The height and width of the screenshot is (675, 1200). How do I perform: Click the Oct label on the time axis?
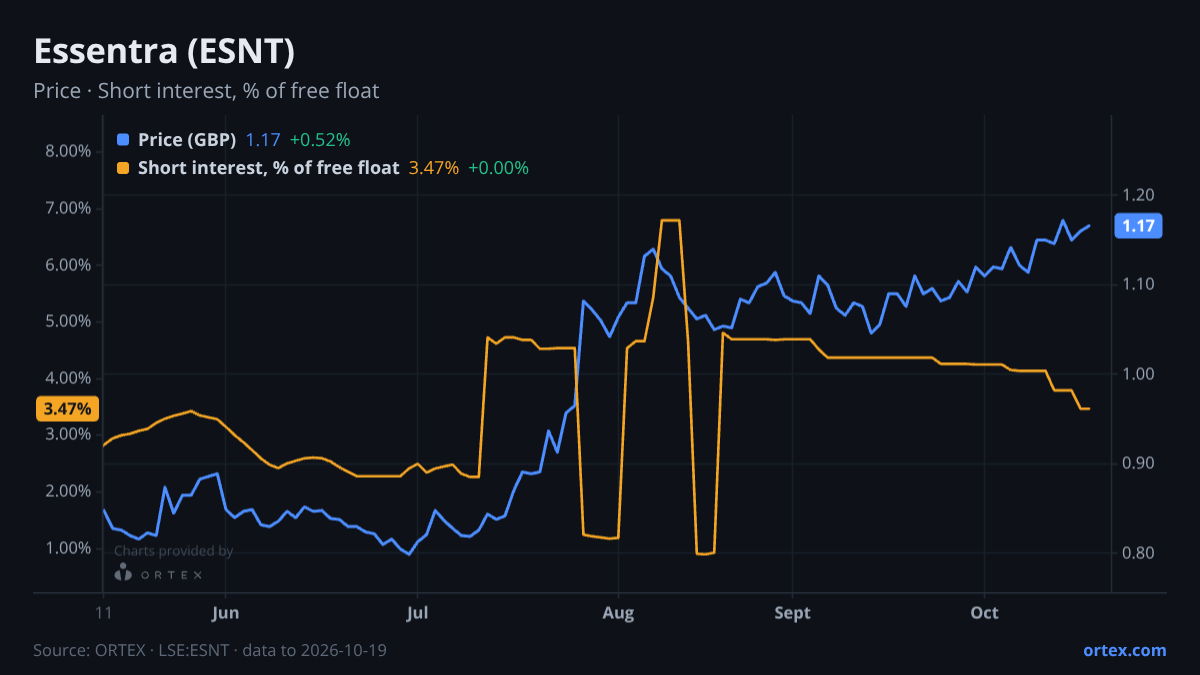pos(985,612)
